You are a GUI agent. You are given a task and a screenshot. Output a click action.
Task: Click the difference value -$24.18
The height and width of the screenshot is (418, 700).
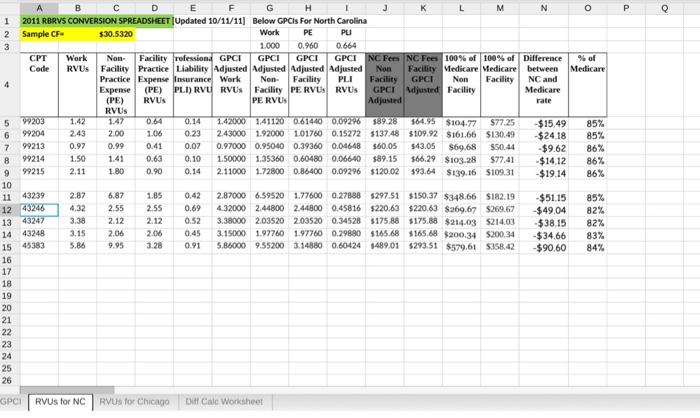point(544,135)
